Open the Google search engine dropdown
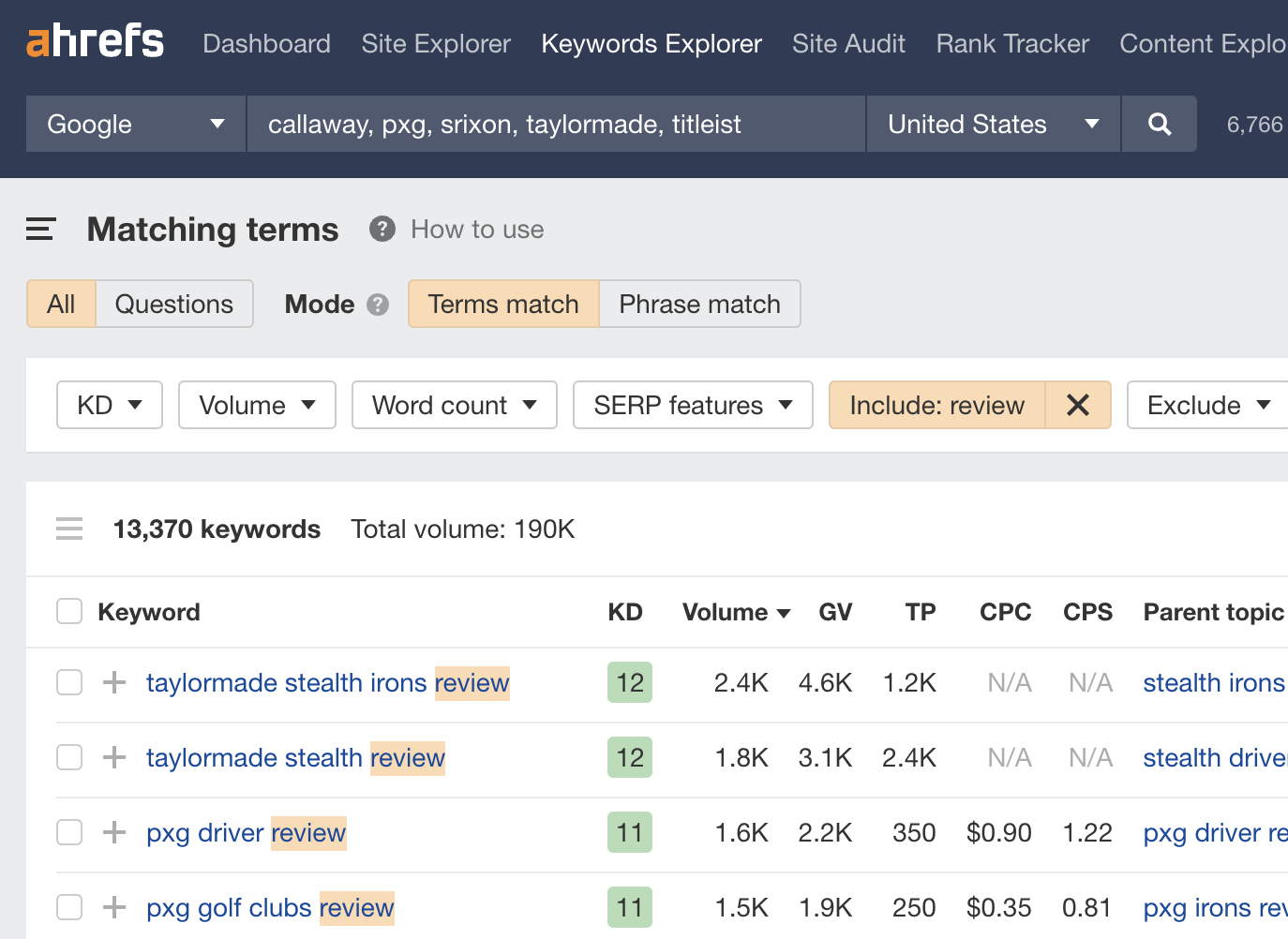 click(134, 123)
